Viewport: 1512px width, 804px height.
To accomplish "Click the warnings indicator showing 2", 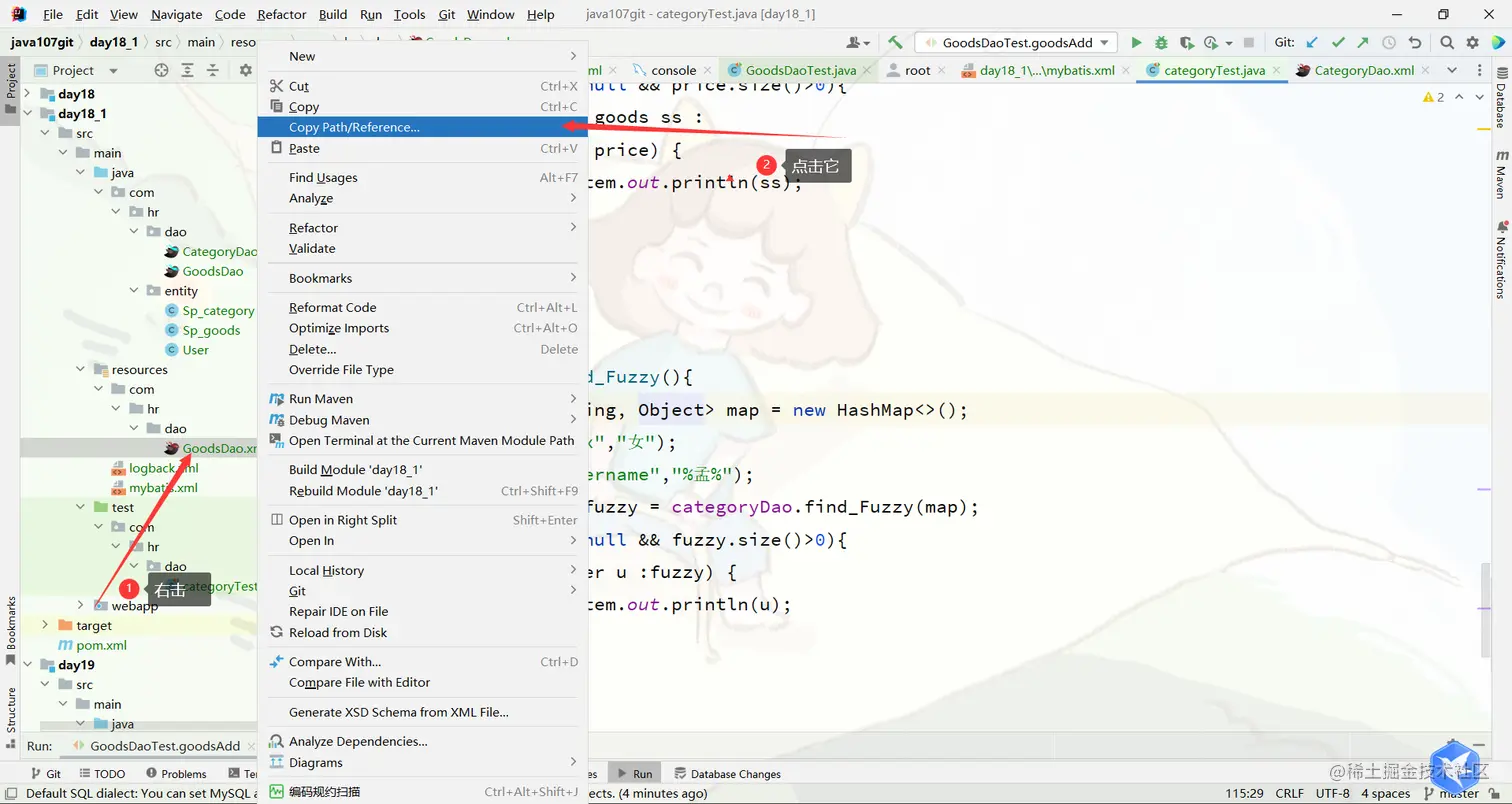I will point(1433,97).
